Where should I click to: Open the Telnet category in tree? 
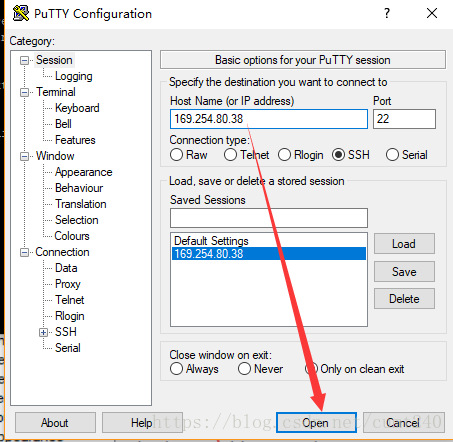click(x=69, y=300)
